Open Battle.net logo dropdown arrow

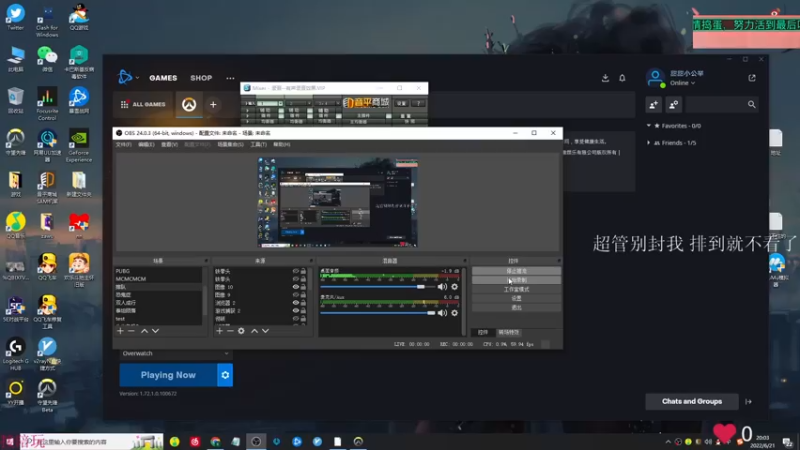(x=137, y=78)
